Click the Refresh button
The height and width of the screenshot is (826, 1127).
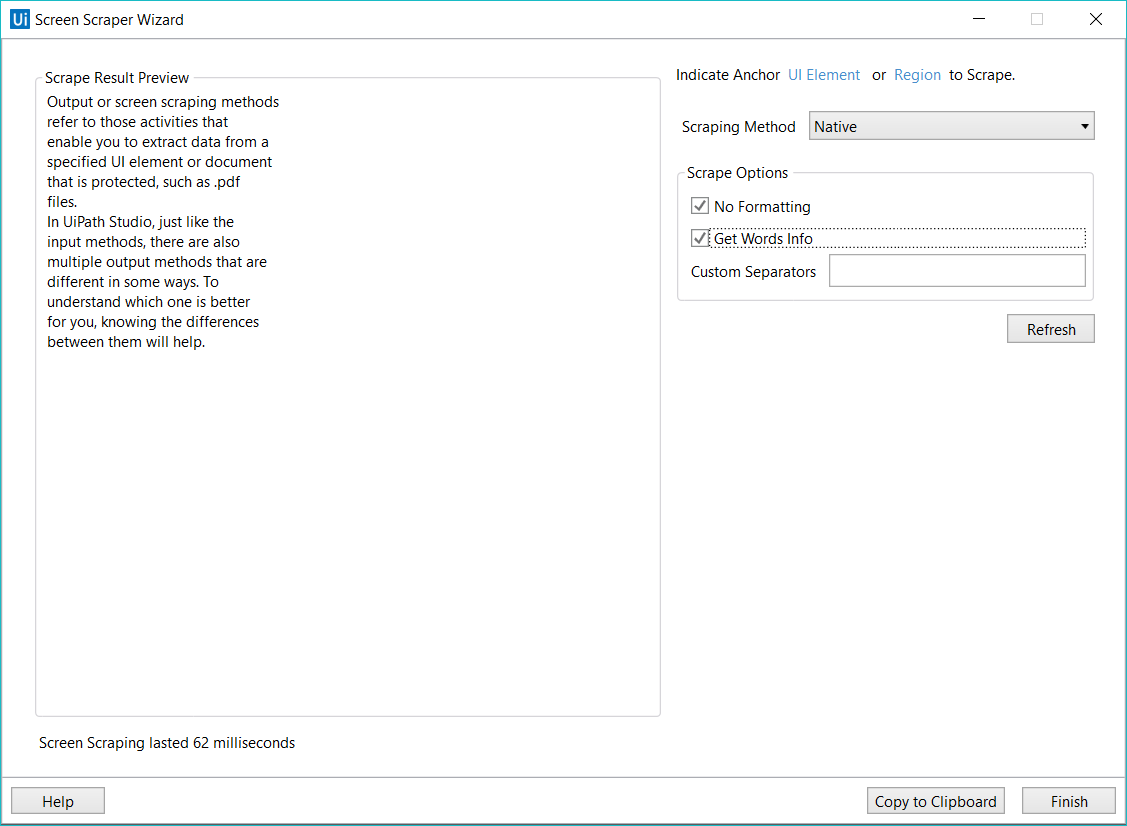(1050, 329)
